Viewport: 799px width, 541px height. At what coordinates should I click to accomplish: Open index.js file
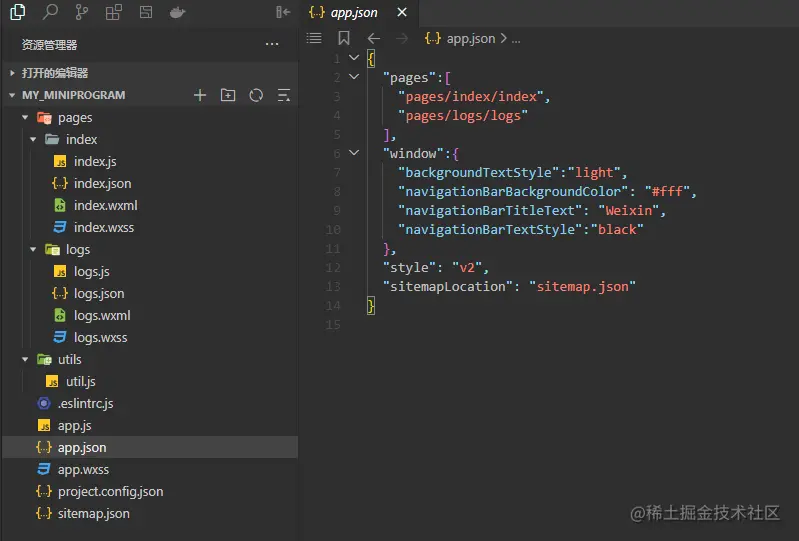pyautogui.click(x=95, y=161)
